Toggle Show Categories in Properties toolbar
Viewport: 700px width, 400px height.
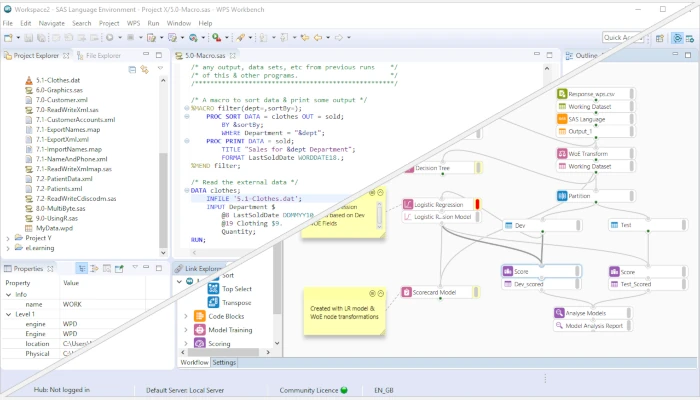pos(82,268)
